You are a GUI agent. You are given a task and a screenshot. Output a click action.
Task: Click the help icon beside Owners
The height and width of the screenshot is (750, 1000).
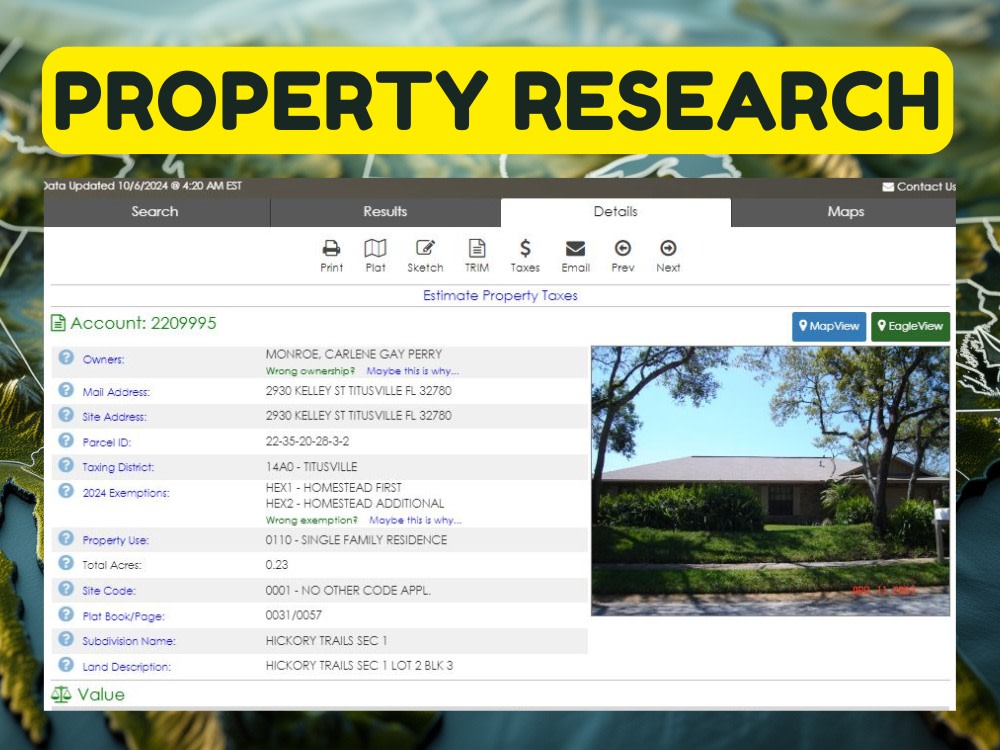click(x=66, y=357)
